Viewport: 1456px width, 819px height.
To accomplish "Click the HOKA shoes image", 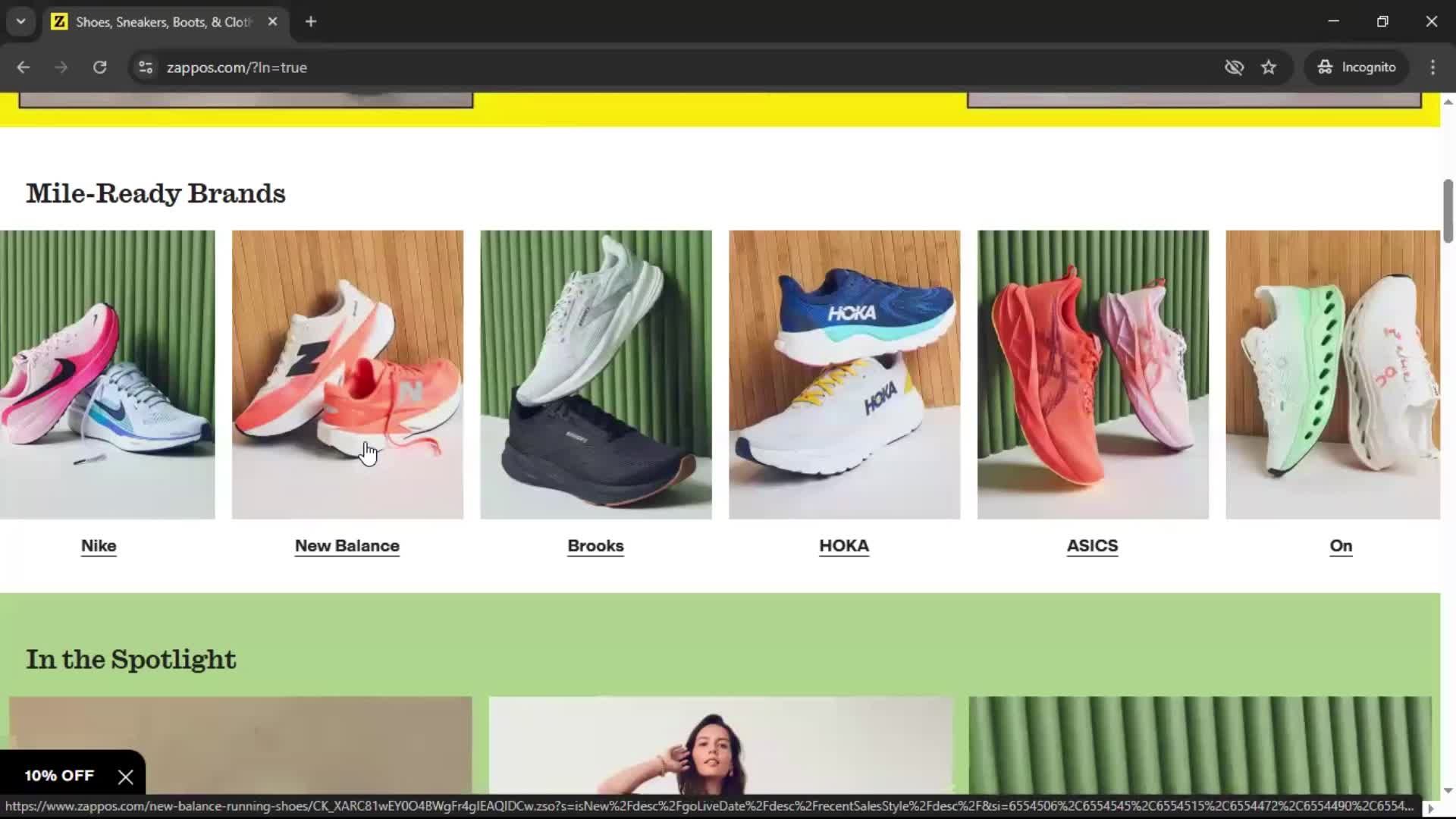I will [844, 375].
